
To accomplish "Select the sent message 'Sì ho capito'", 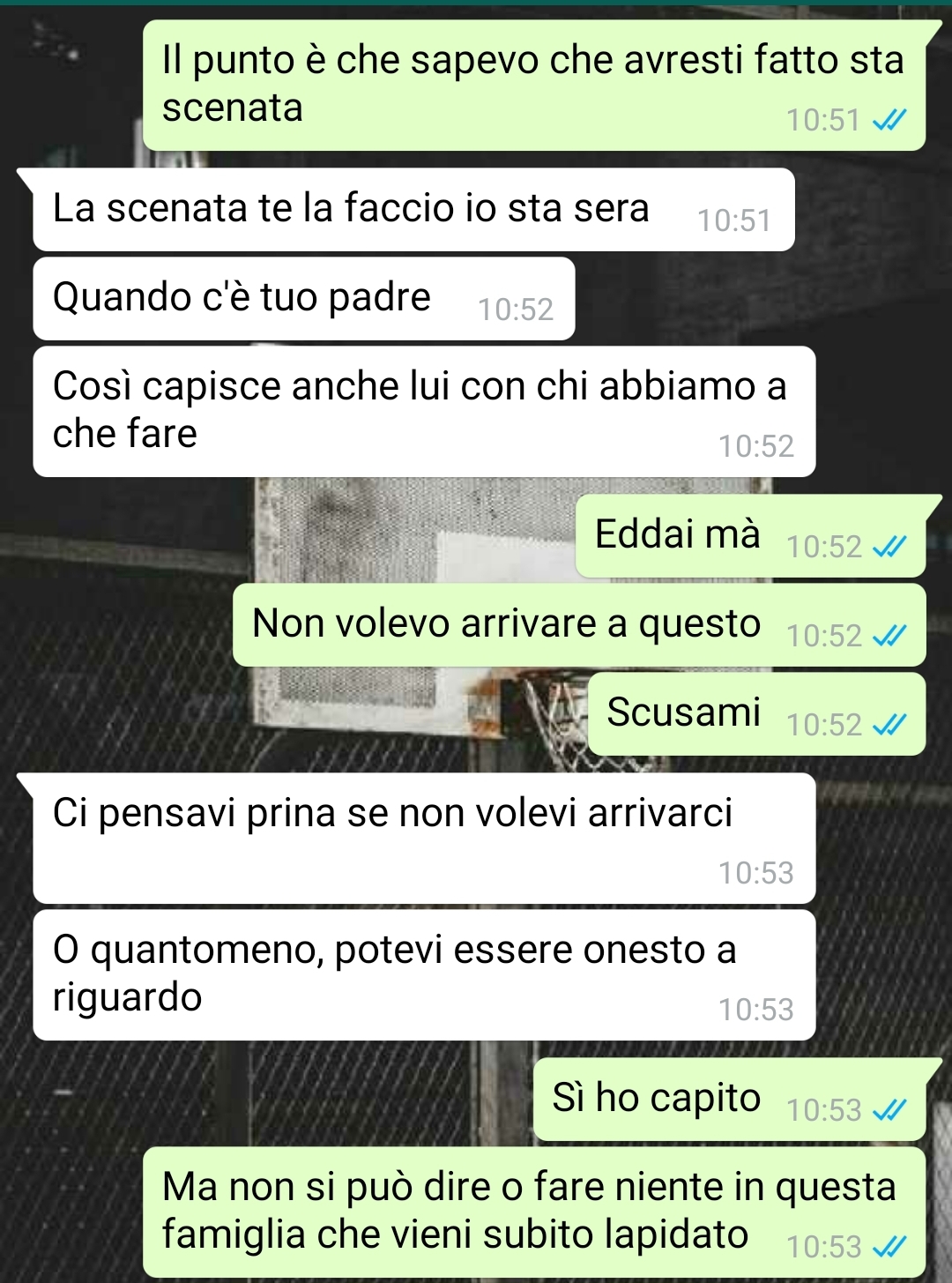I will pos(729,1100).
